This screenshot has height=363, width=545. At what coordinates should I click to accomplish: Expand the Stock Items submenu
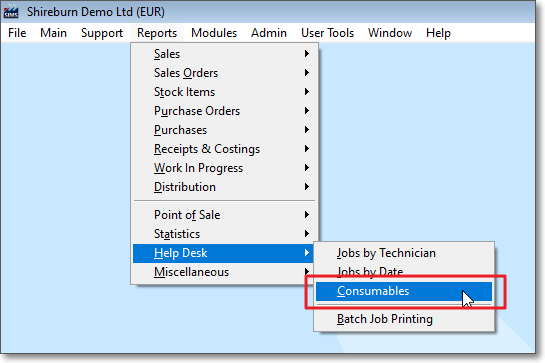[224, 92]
